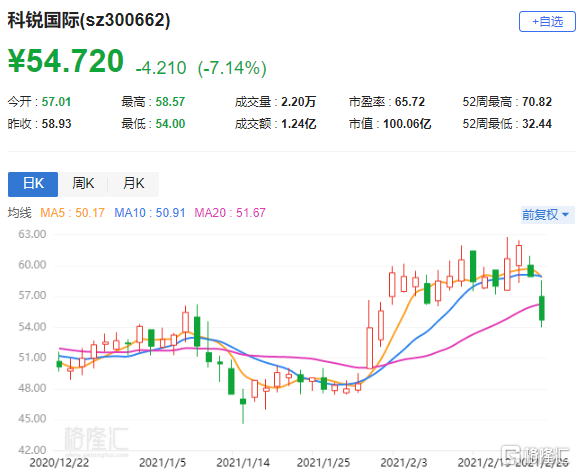The height and width of the screenshot is (472, 576).
Task: Click the P/E ratio value 65.72
Action: tap(410, 102)
